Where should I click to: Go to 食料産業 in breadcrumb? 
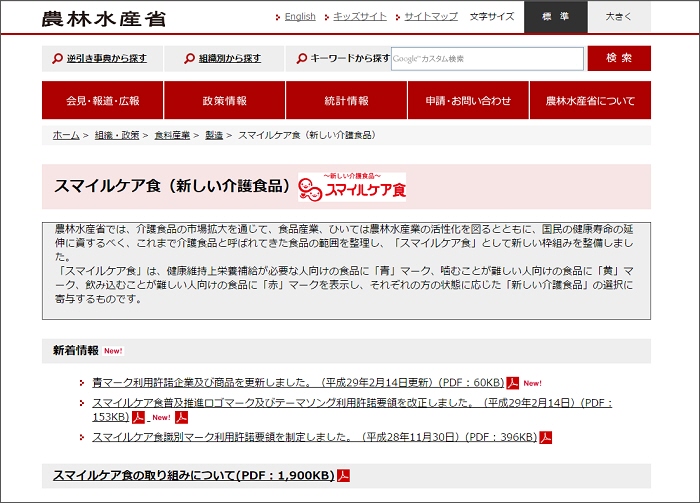point(172,135)
